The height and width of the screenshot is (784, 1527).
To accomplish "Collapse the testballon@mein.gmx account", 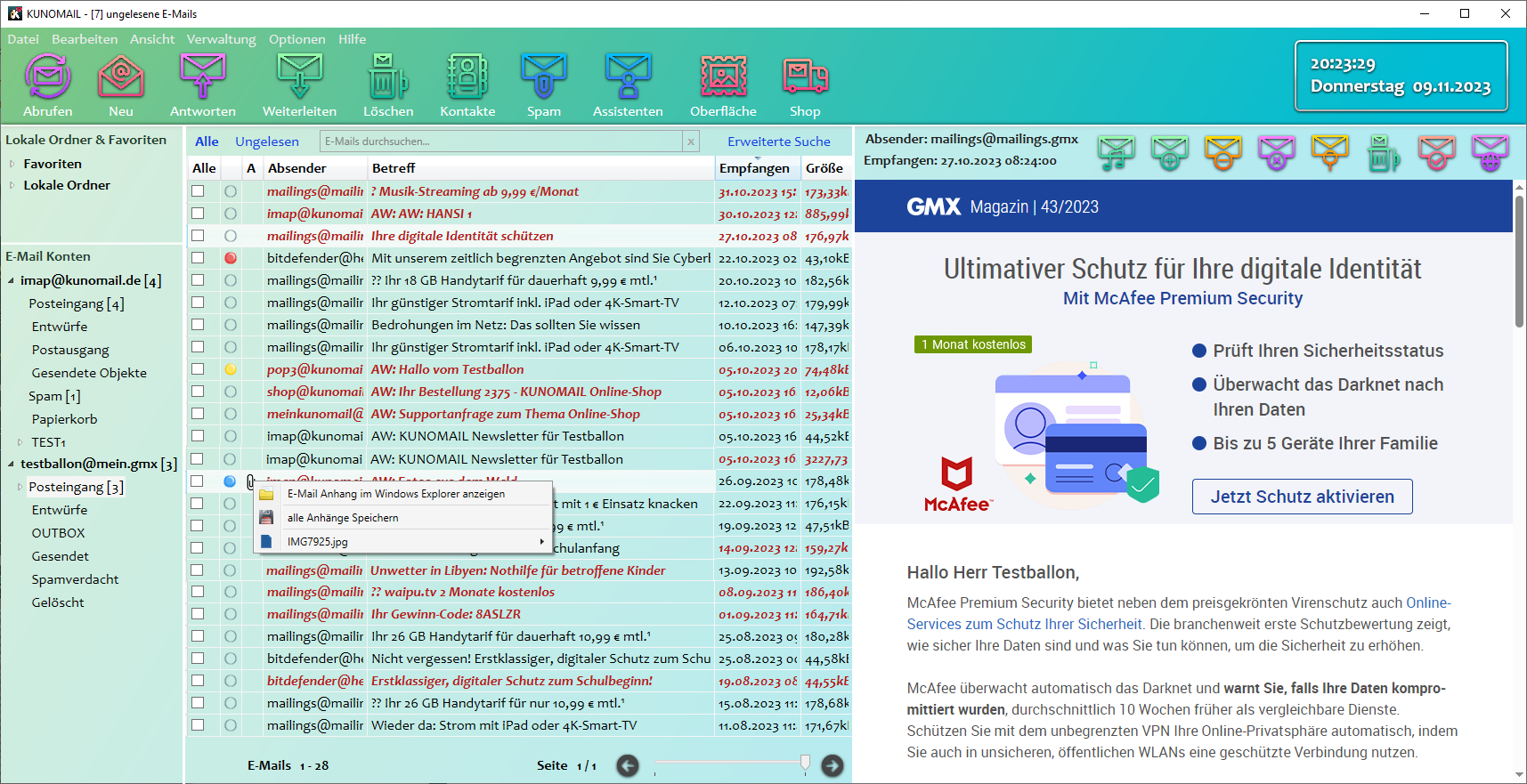I will [x=11, y=464].
